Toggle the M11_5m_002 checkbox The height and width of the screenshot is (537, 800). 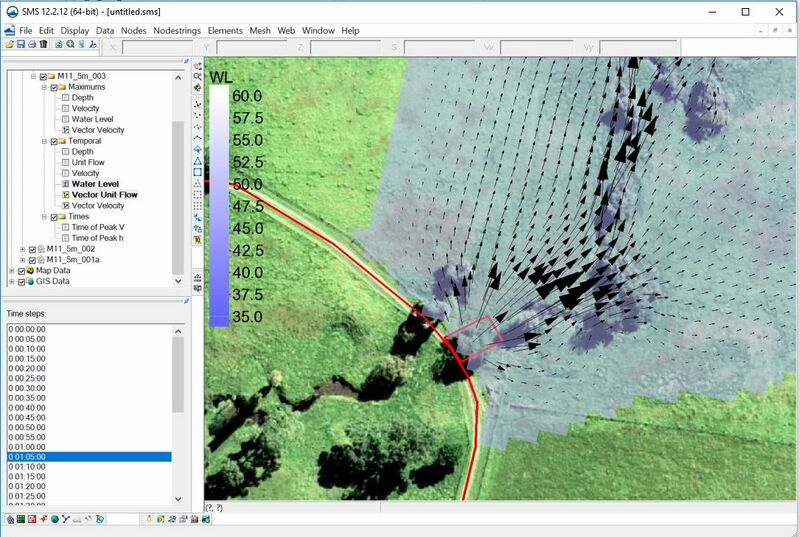tap(32, 249)
